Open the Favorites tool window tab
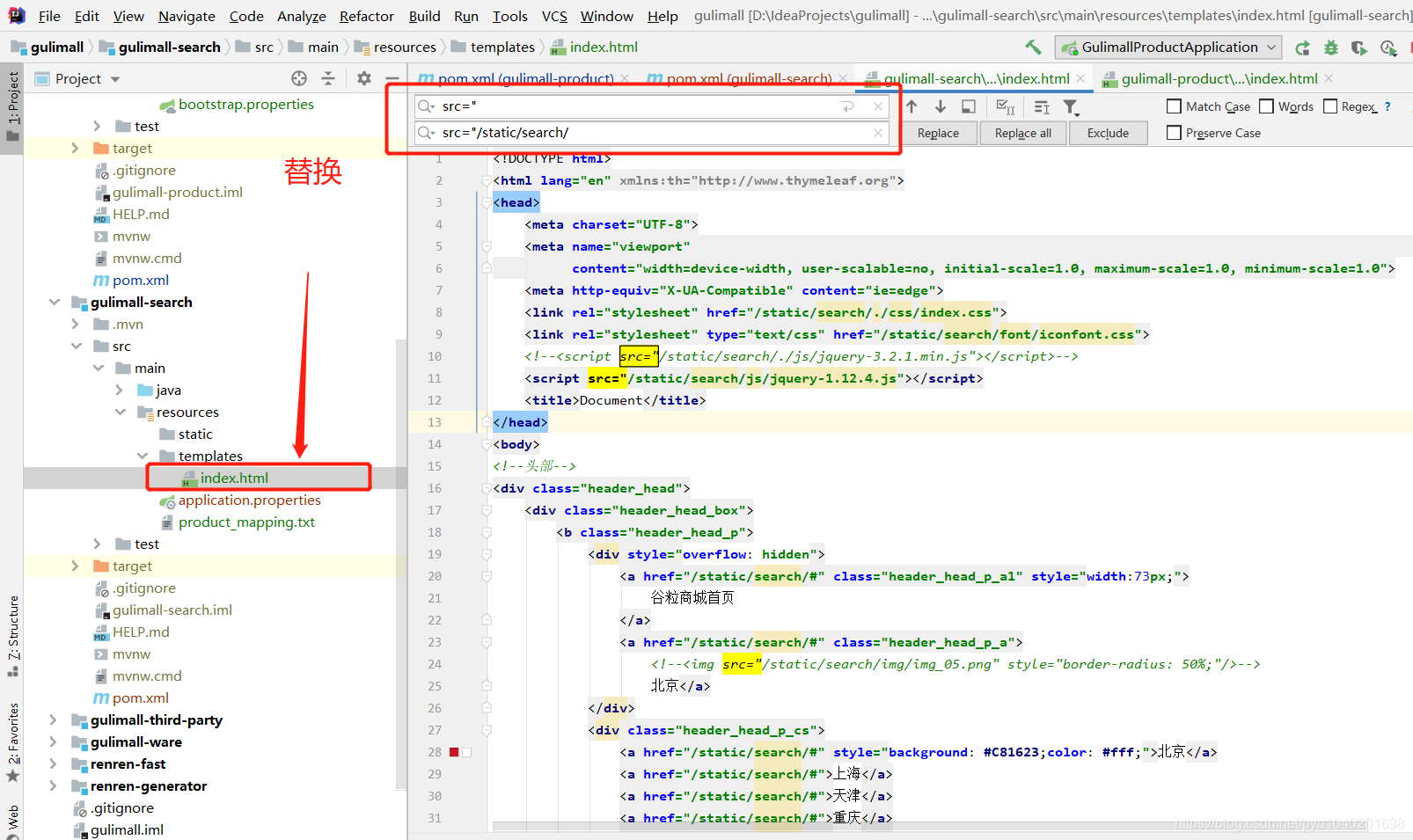The image size is (1413, 840). [x=12, y=742]
